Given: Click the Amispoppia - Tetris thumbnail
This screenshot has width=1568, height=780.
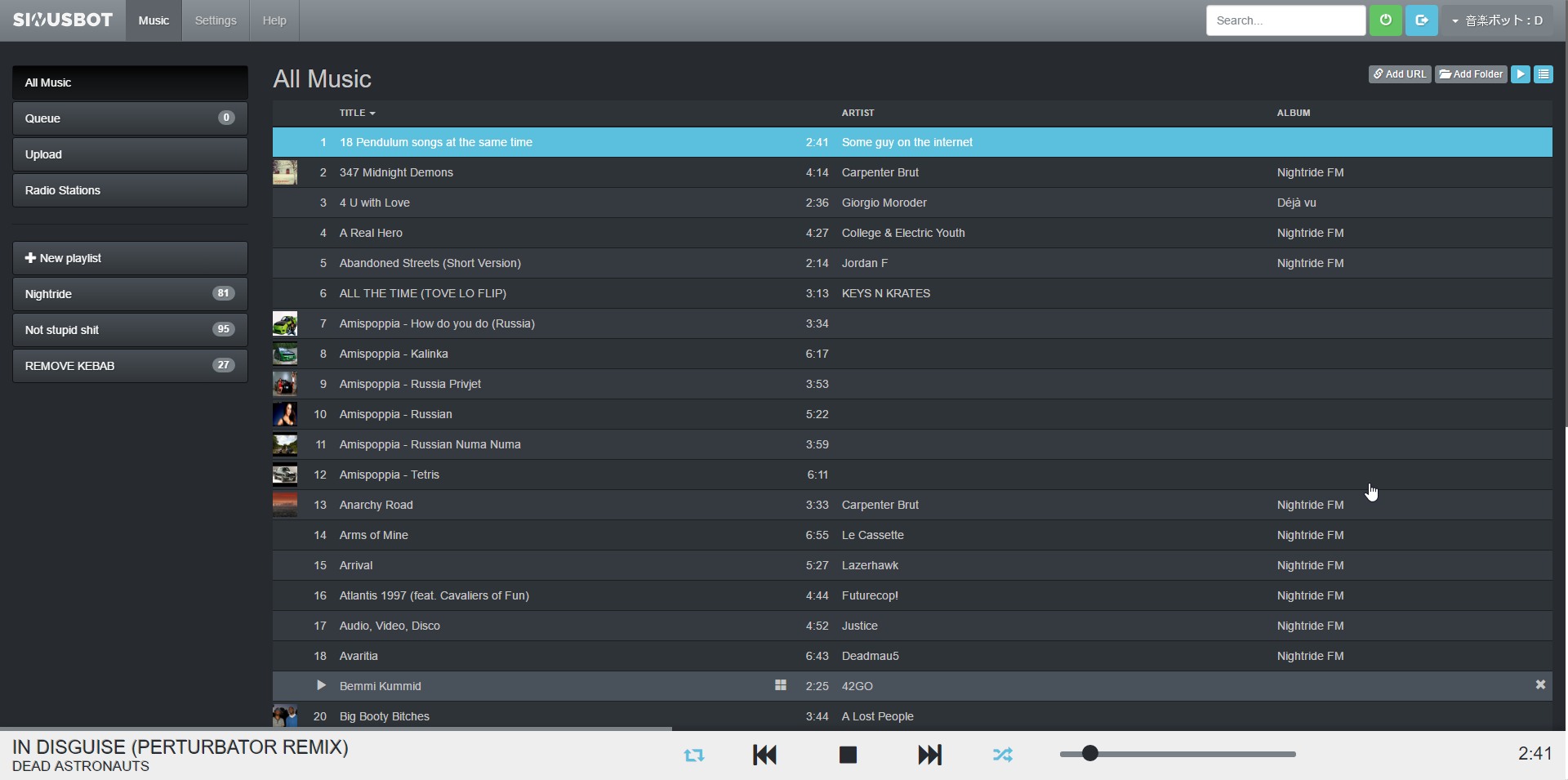Looking at the screenshot, I should coord(285,475).
